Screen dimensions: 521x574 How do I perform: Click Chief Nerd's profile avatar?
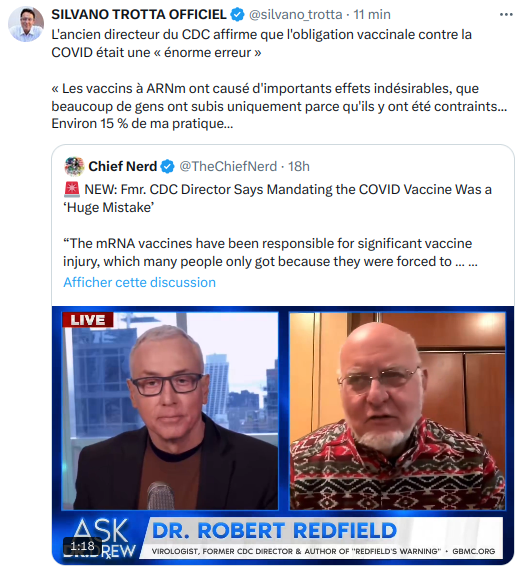(x=74, y=166)
